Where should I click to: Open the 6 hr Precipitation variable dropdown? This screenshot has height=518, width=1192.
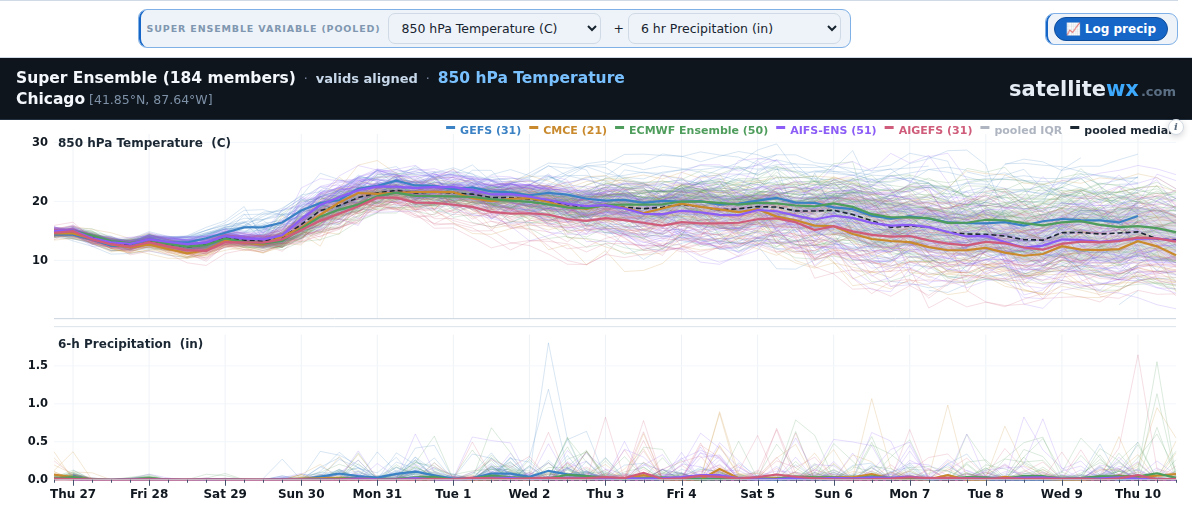tap(734, 29)
